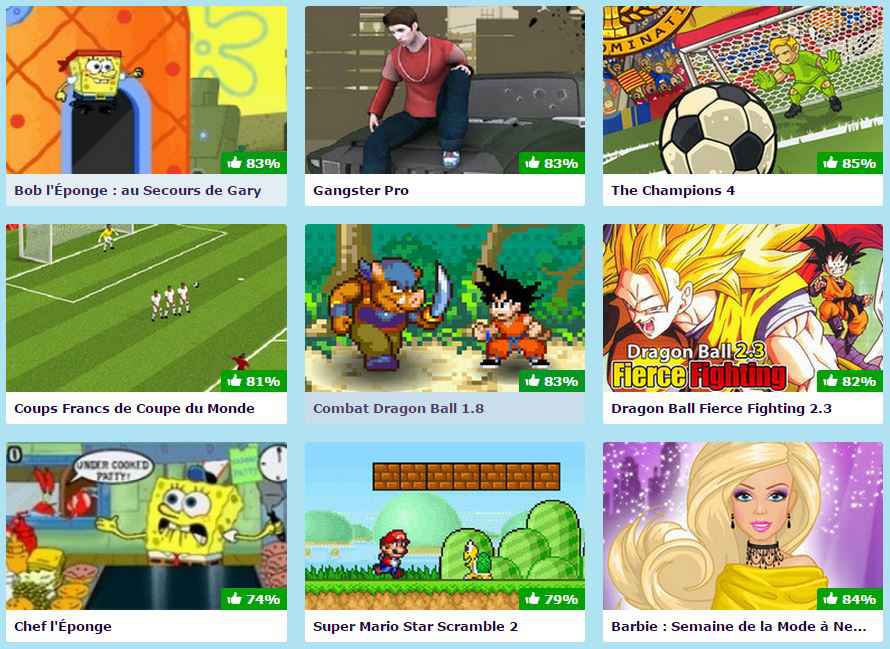890x649 pixels.
Task: Click the 83% badge on Combat Dragon Ball 1.8
Action: pyautogui.click(x=552, y=381)
